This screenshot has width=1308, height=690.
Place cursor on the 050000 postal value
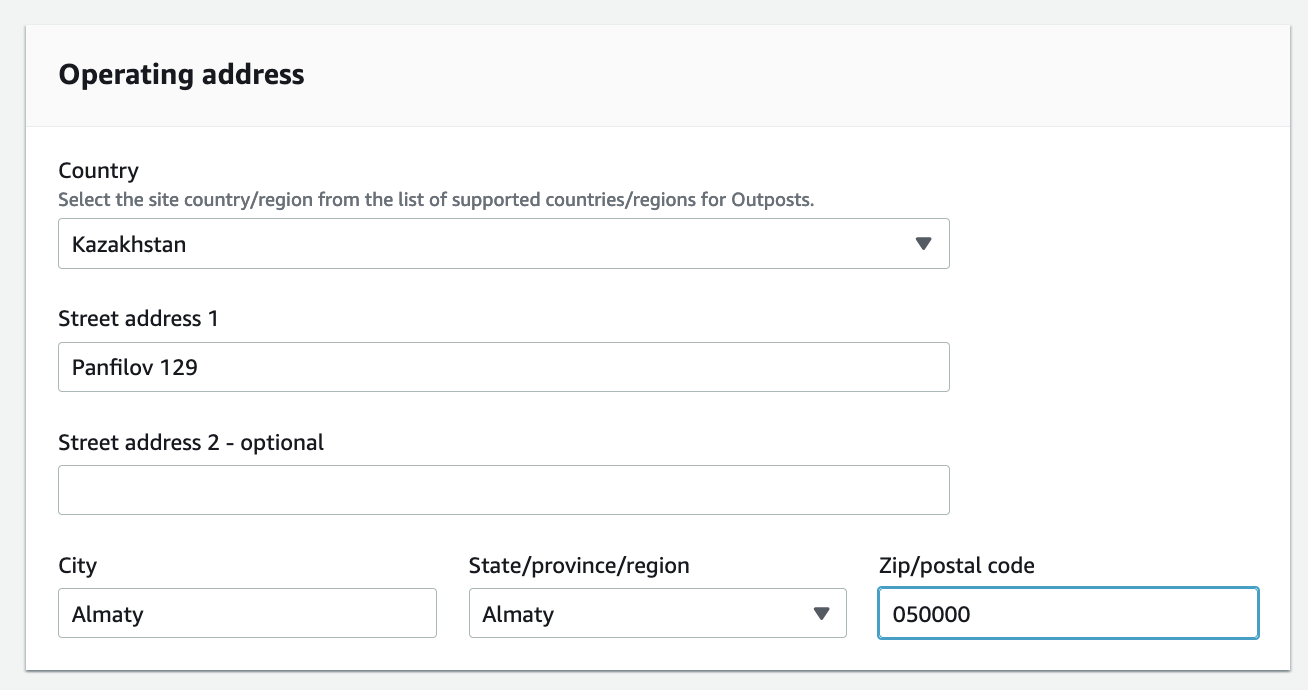click(x=931, y=614)
